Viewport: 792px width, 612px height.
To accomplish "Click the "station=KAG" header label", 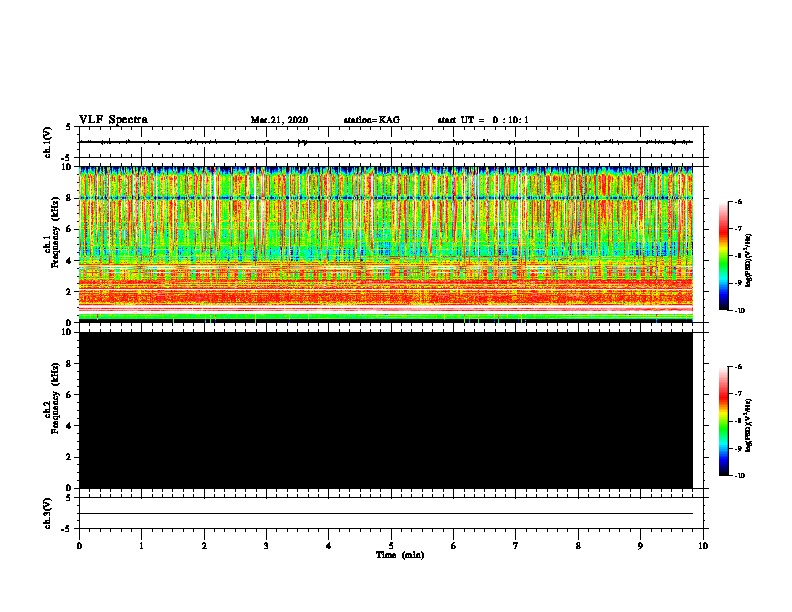I will pos(372,120).
